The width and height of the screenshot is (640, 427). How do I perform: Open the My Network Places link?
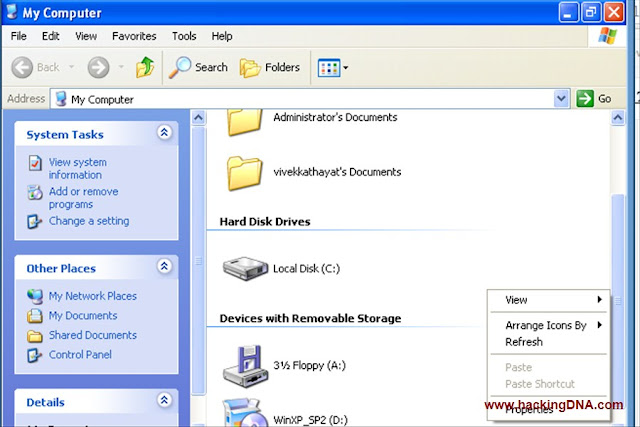[93, 296]
